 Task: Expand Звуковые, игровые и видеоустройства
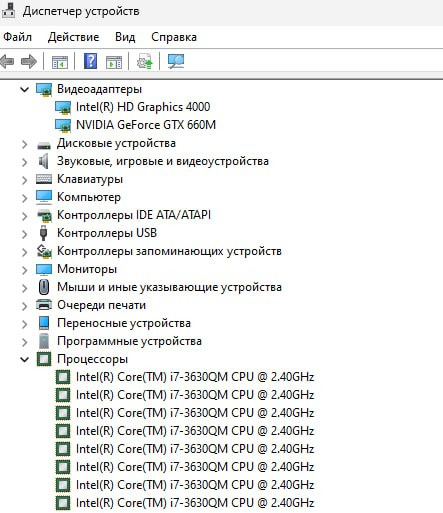[x=24, y=162]
